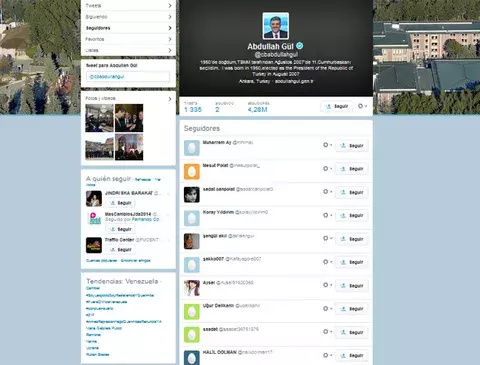Viewport: 480px width, 365px height.
Task: Open the Tweets menu row
Action: pyautogui.click(x=128, y=5)
